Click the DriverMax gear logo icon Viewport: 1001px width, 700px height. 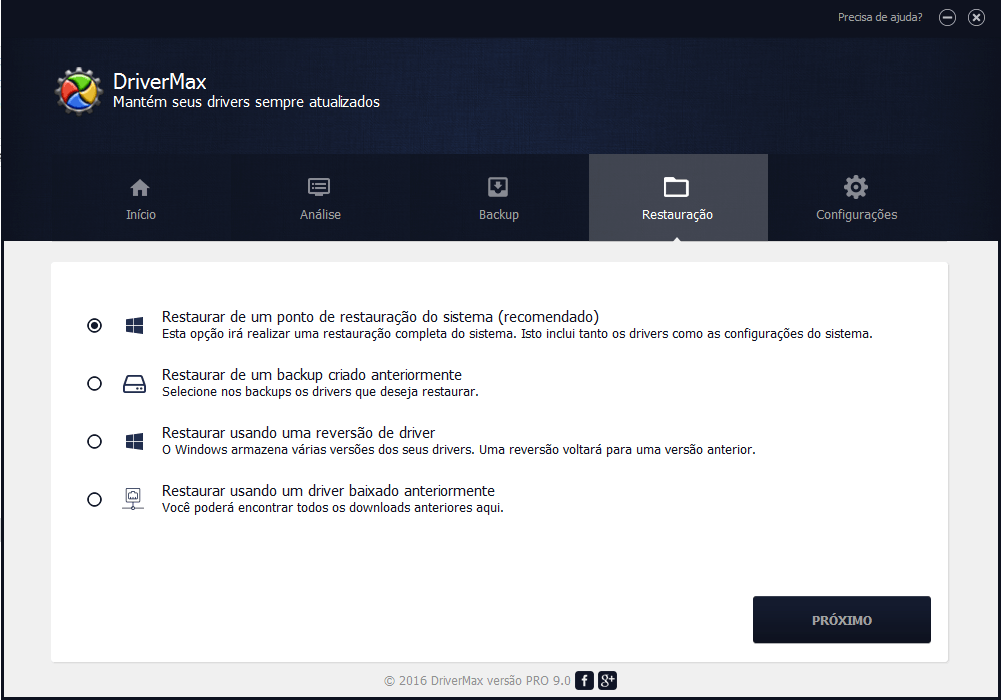pos(77,91)
